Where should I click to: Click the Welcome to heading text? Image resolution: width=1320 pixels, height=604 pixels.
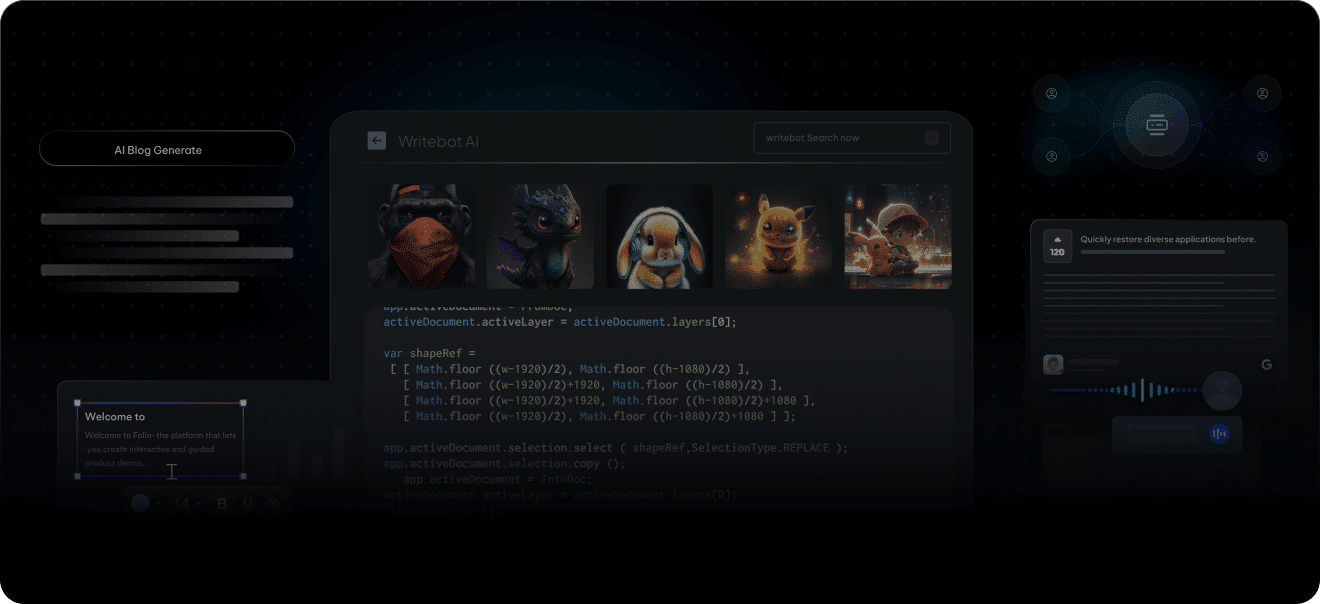coord(115,417)
